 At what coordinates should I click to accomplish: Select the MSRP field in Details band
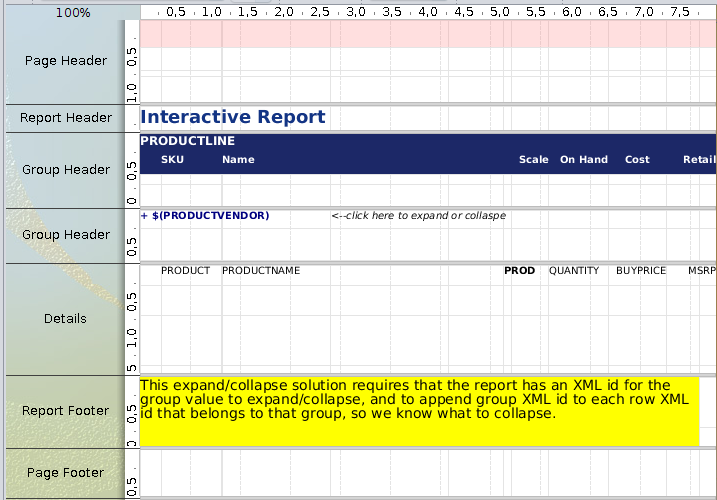click(x=702, y=270)
